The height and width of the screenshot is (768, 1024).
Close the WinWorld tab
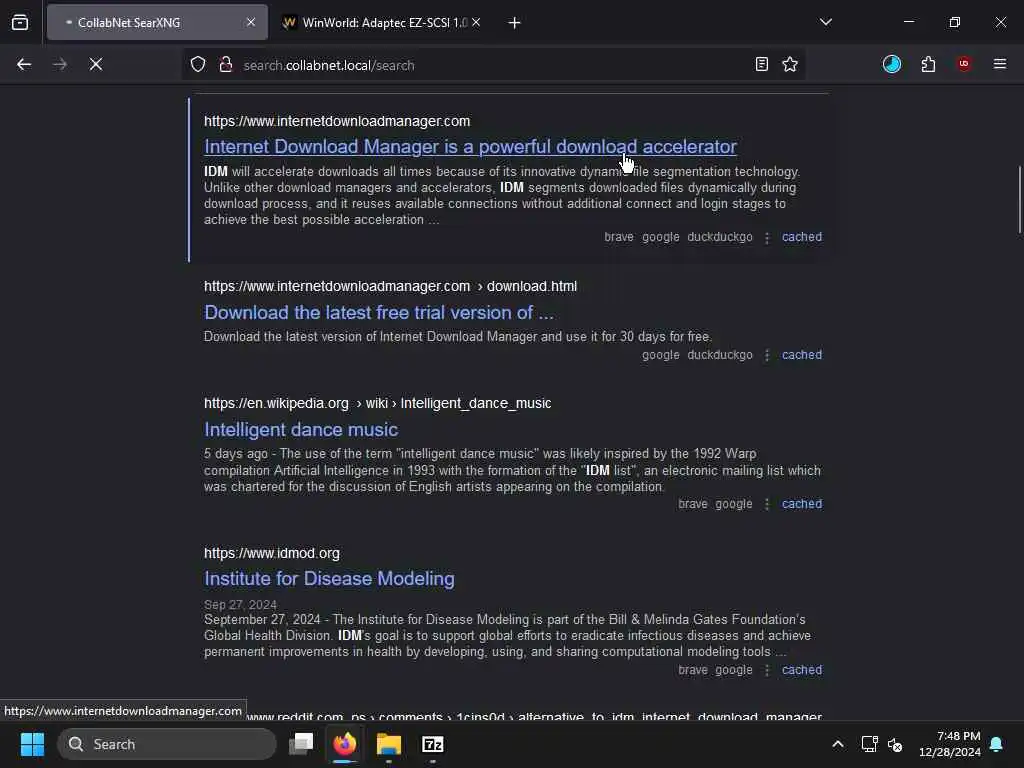pos(476,22)
